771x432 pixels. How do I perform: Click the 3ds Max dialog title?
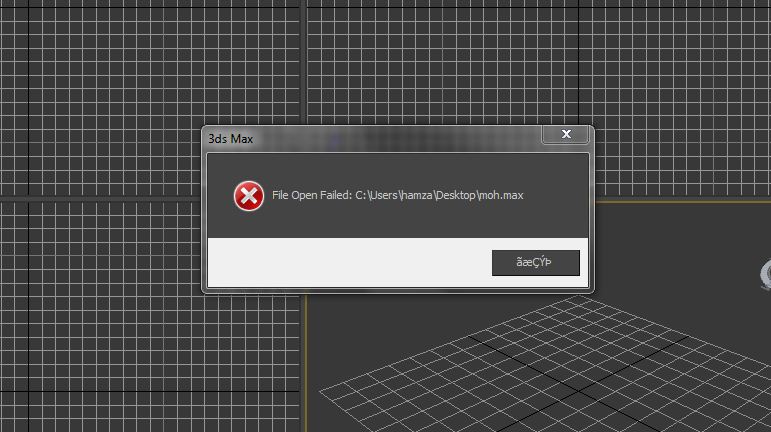(231, 139)
